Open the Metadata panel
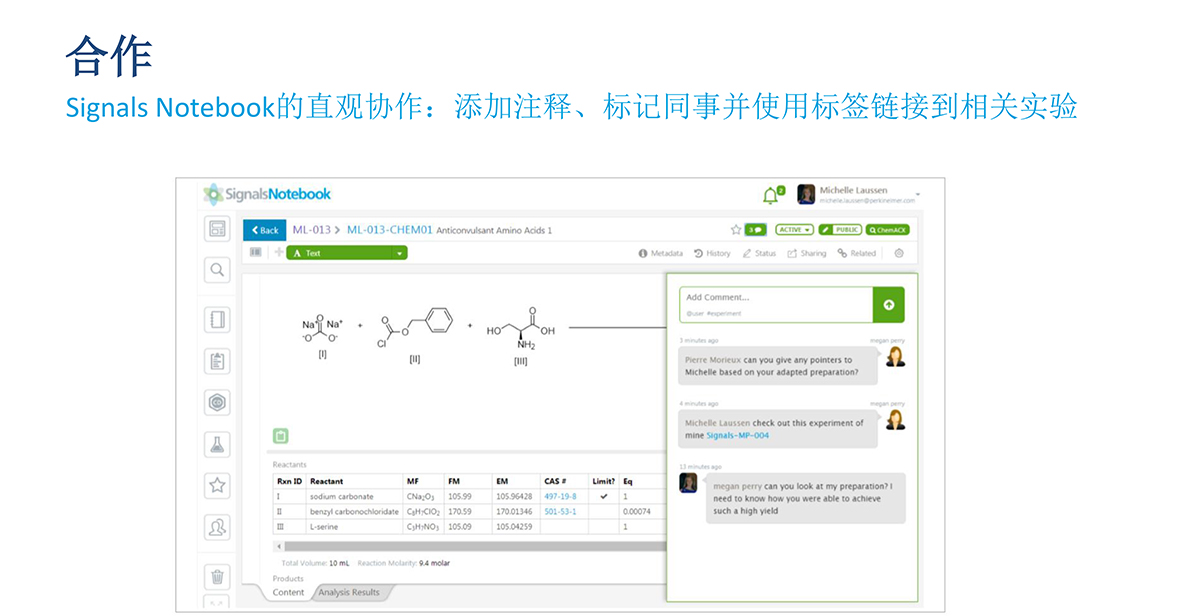1190x616 pixels. pyautogui.click(x=660, y=253)
